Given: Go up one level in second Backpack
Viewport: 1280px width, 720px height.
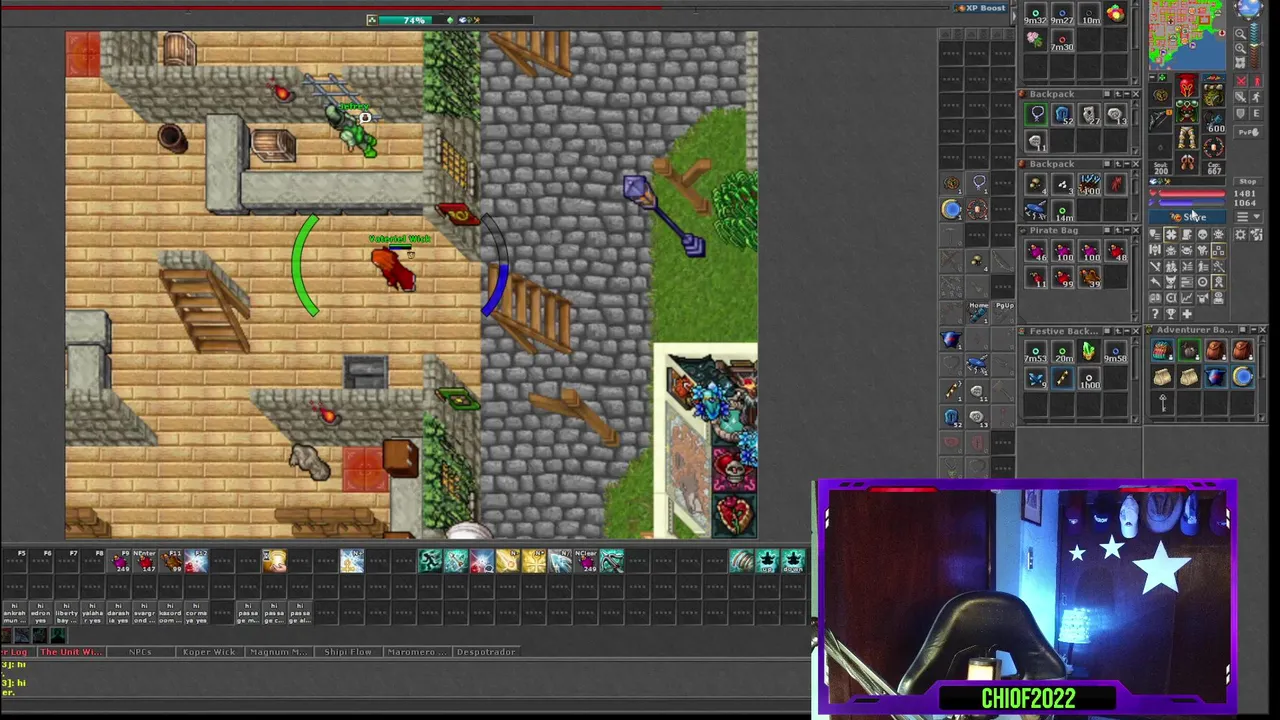Looking at the screenshot, I should [x=1118, y=164].
